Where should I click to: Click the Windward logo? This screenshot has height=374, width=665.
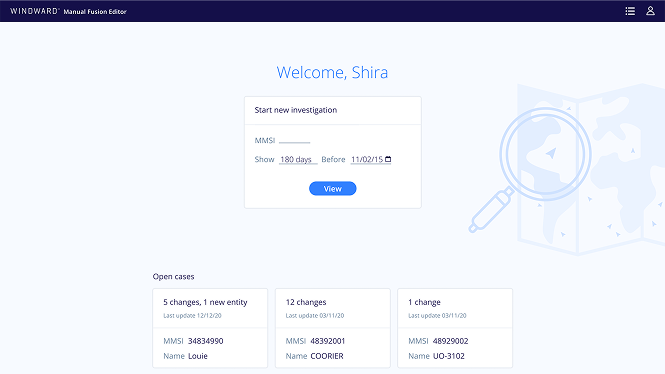[34, 11]
